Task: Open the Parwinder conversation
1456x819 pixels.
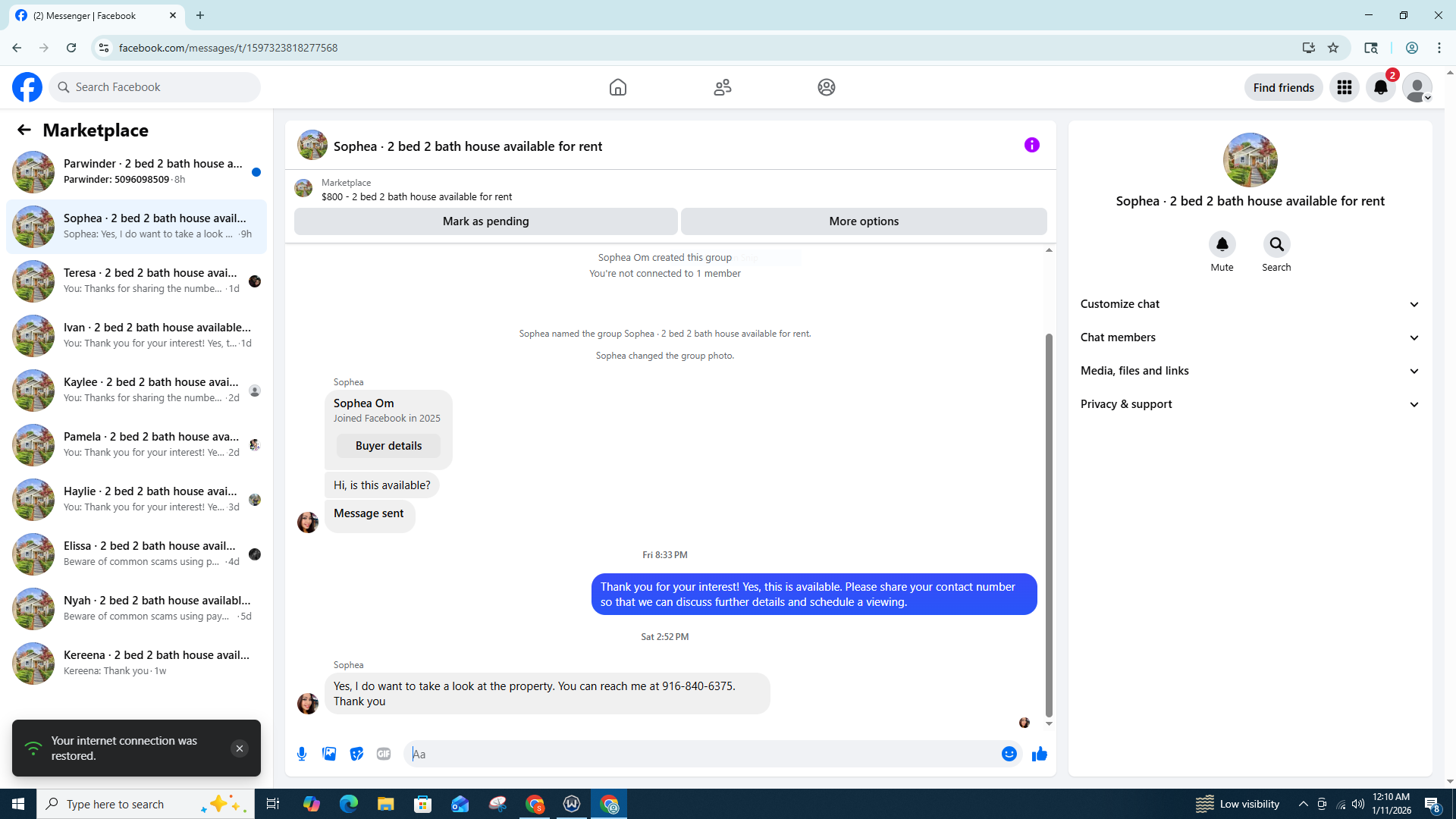Action: (136, 172)
